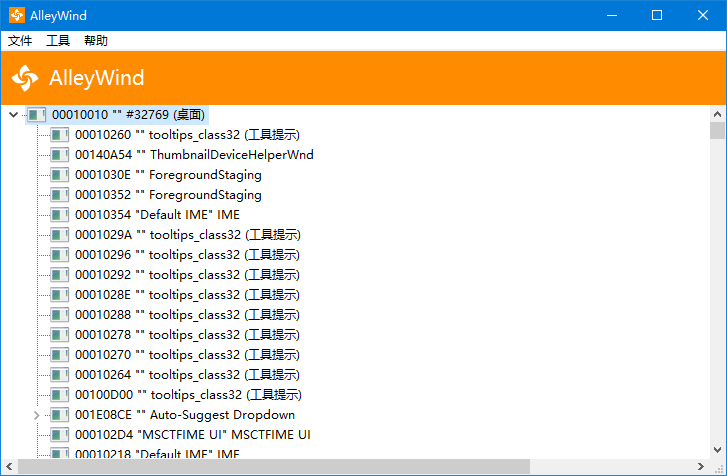Click the horizontal scrollbar thumb
Viewport: 727px width, 476px height.
(274, 466)
